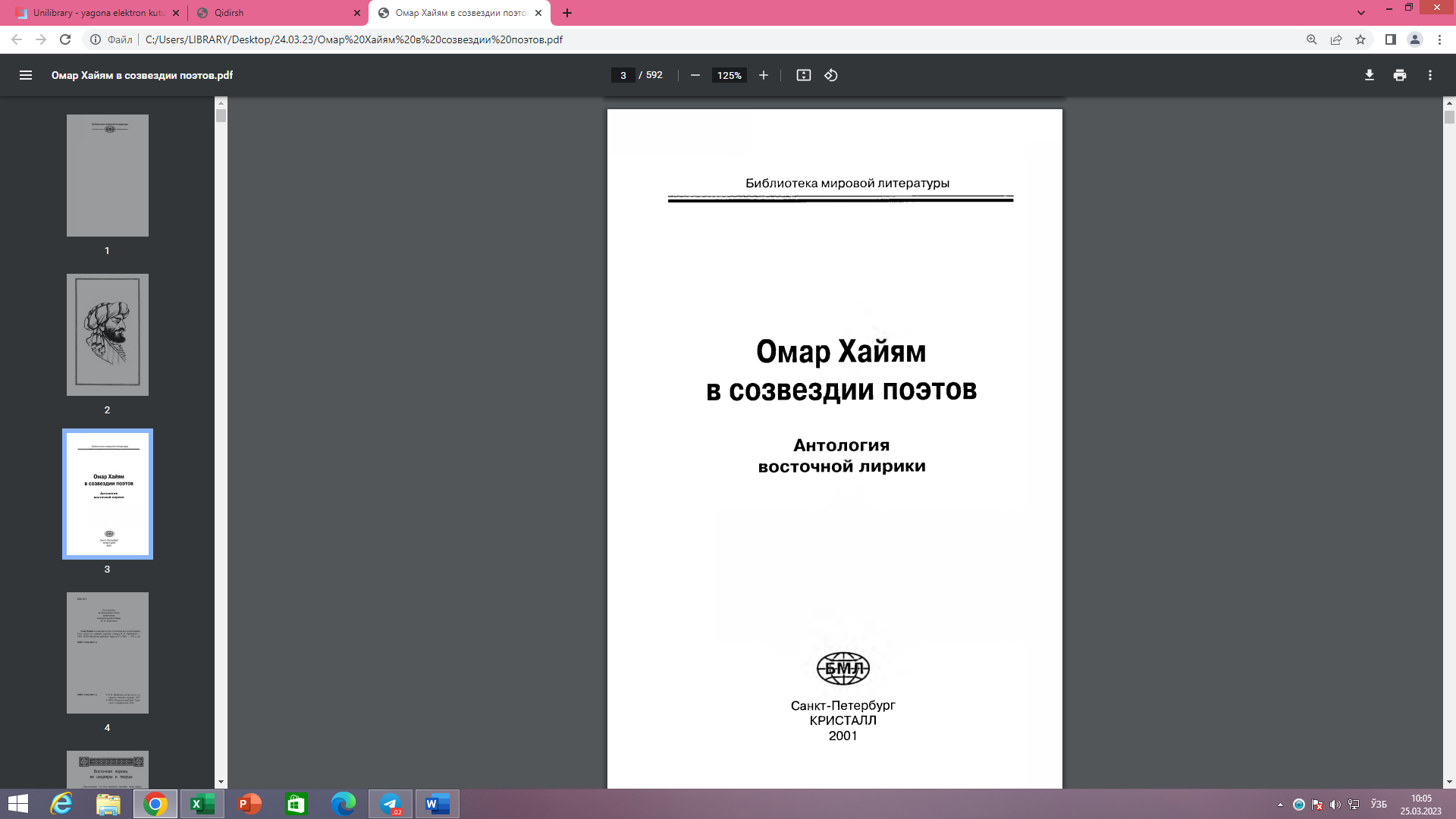Viewport: 1456px width, 819px height.
Task: Click the Fit to page icon
Action: 804,75
